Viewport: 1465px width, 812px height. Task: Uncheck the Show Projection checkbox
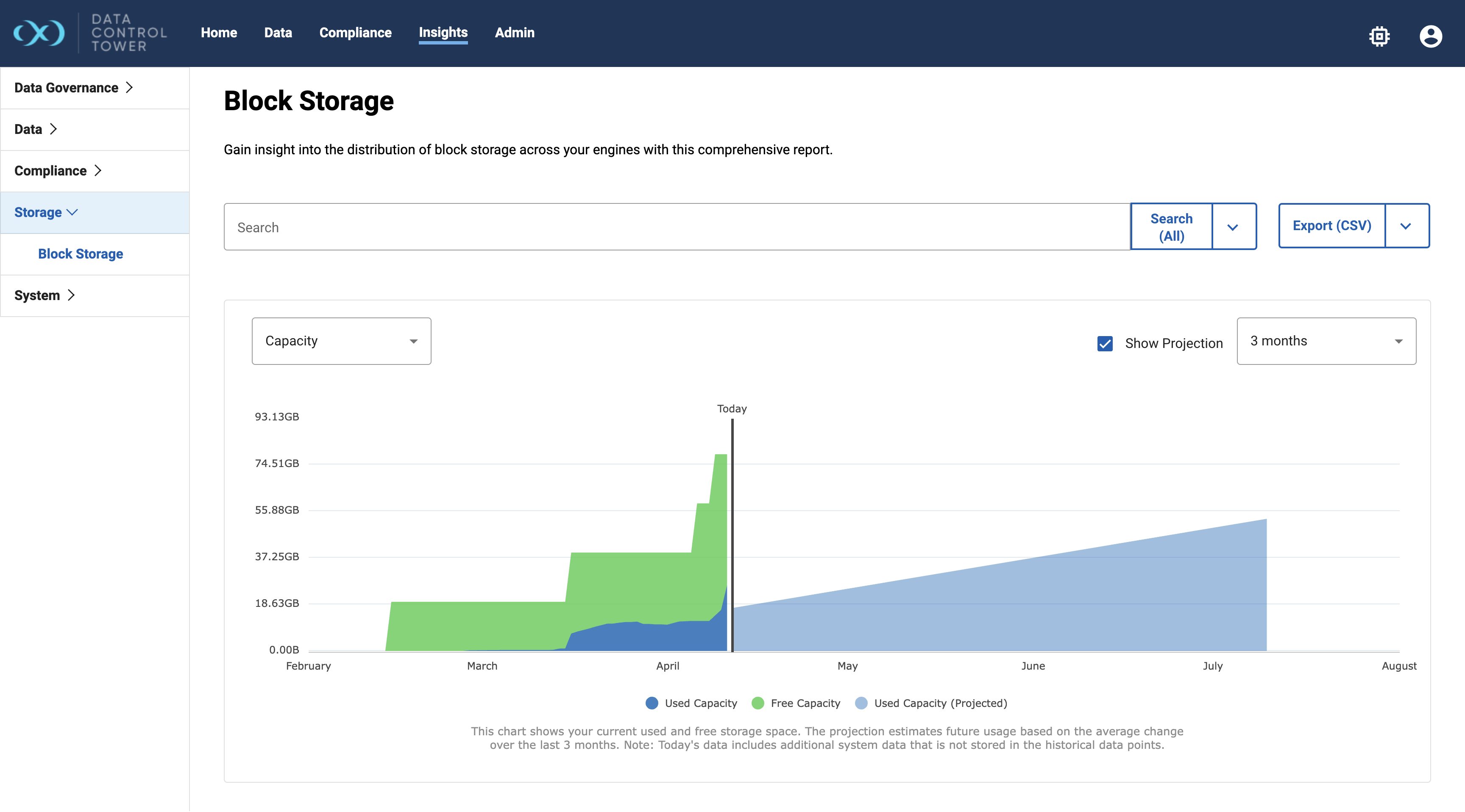[1104, 343]
